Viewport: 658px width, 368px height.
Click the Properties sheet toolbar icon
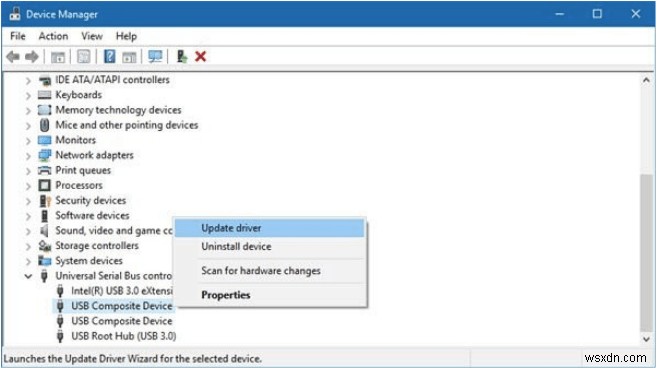coord(84,57)
